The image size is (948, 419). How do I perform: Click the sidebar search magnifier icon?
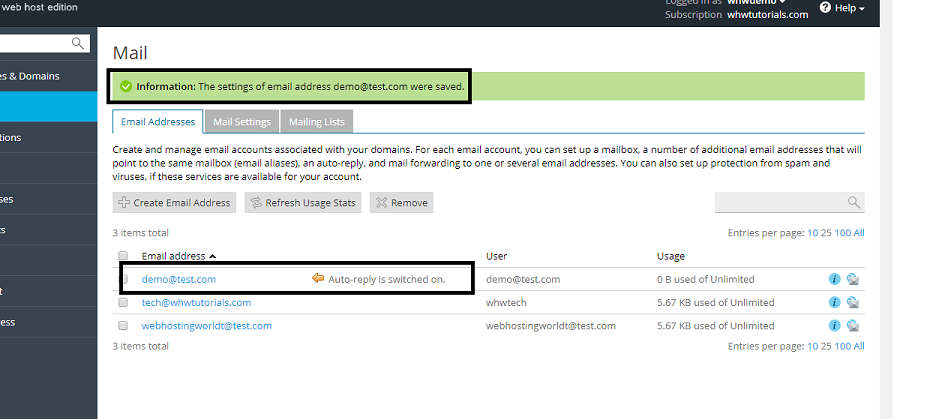pos(78,43)
